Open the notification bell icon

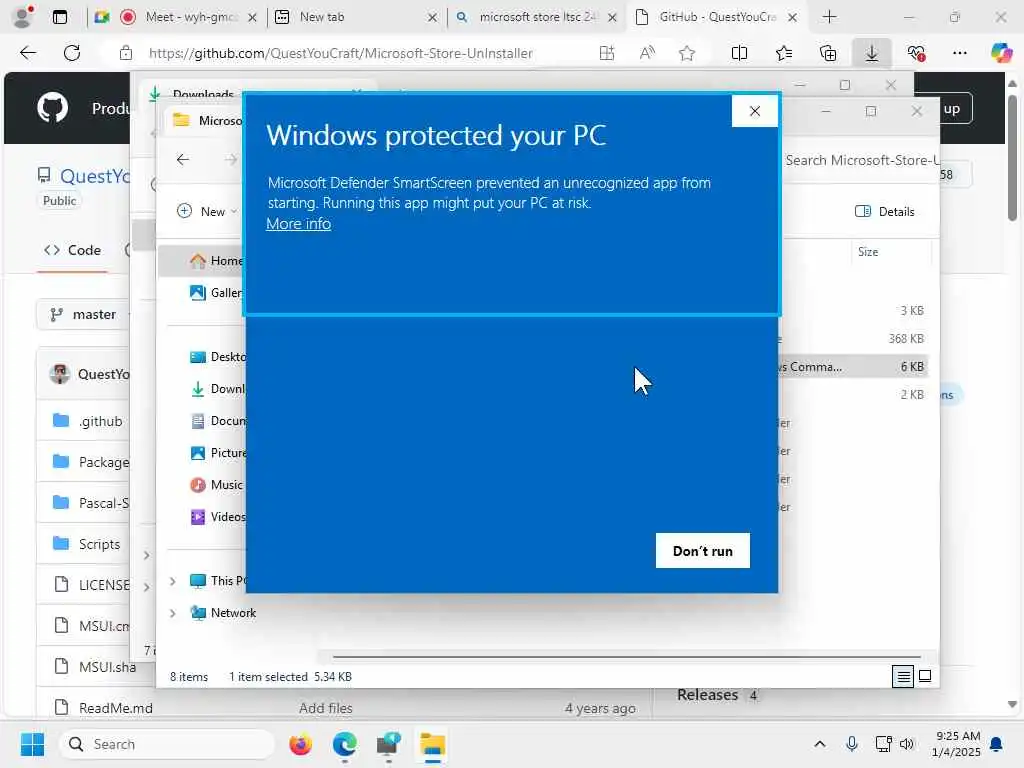coord(997,744)
